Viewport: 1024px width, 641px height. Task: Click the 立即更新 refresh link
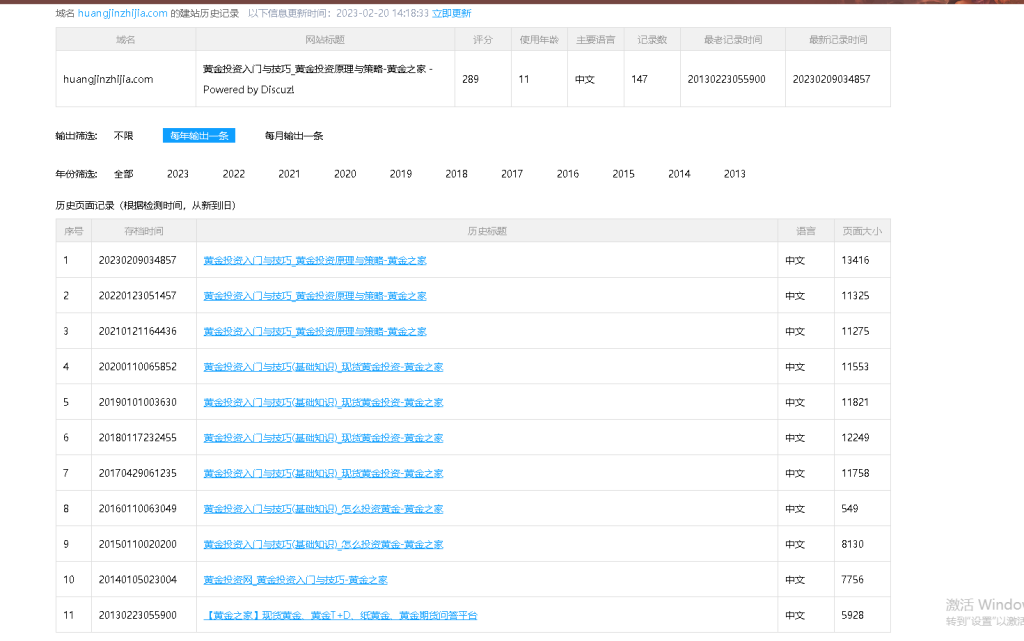(451, 13)
